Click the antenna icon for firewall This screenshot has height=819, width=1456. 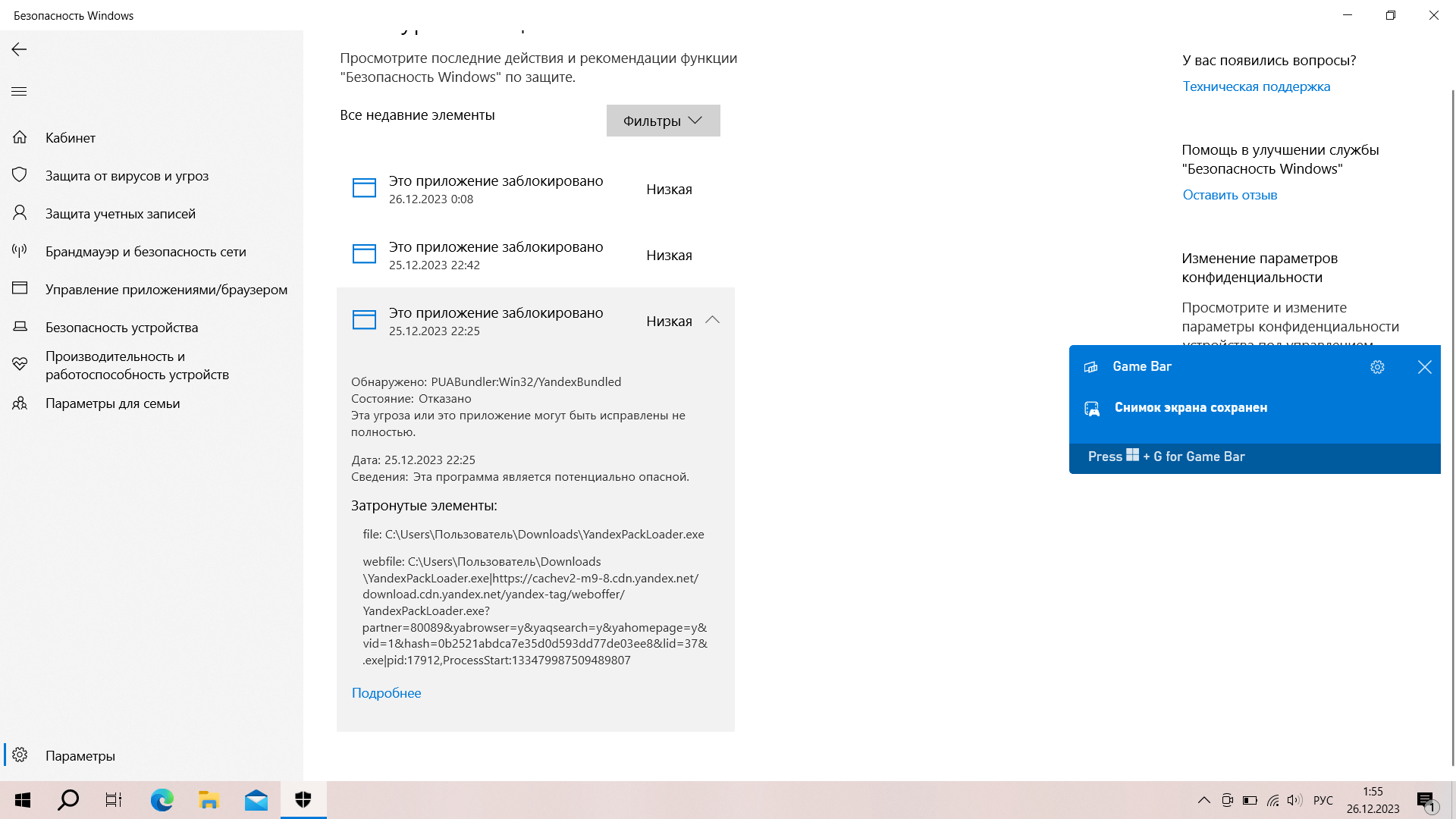tap(20, 250)
